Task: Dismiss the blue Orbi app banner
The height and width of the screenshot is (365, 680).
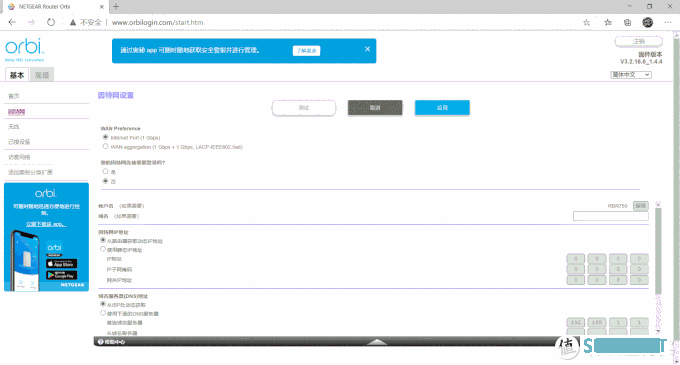Action: click(x=367, y=49)
